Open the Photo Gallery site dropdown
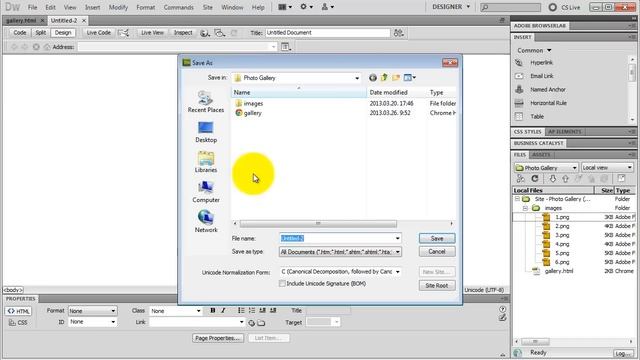The height and width of the screenshot is (360, 640). click(546, 168)
